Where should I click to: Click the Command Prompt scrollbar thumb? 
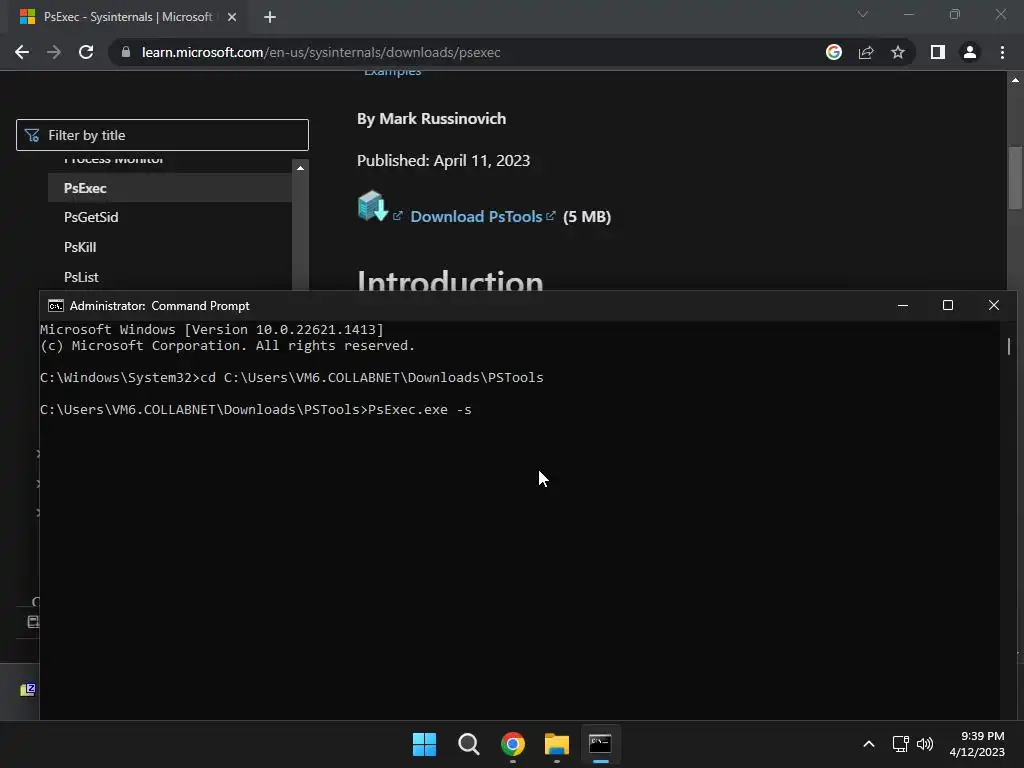pos(1009,346)
